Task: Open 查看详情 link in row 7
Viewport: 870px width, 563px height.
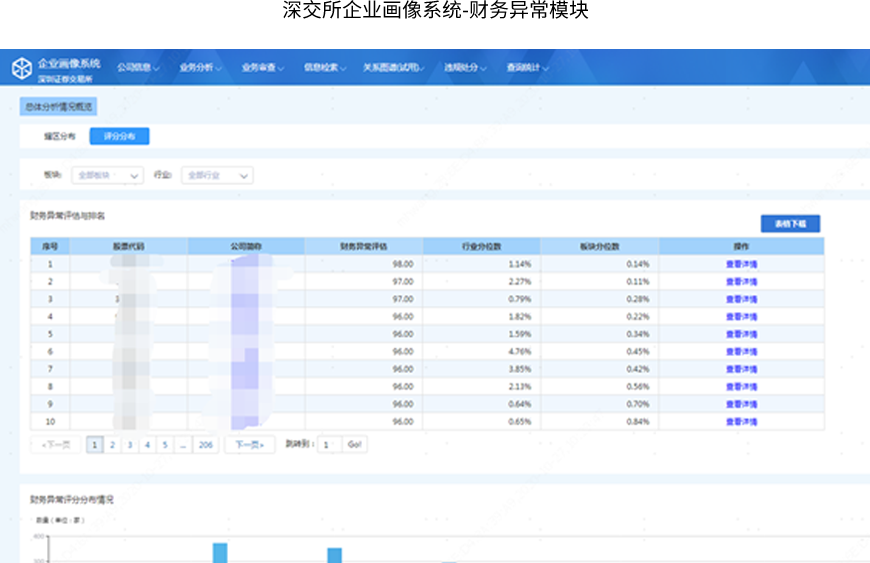Action: (x=741, y=369)
